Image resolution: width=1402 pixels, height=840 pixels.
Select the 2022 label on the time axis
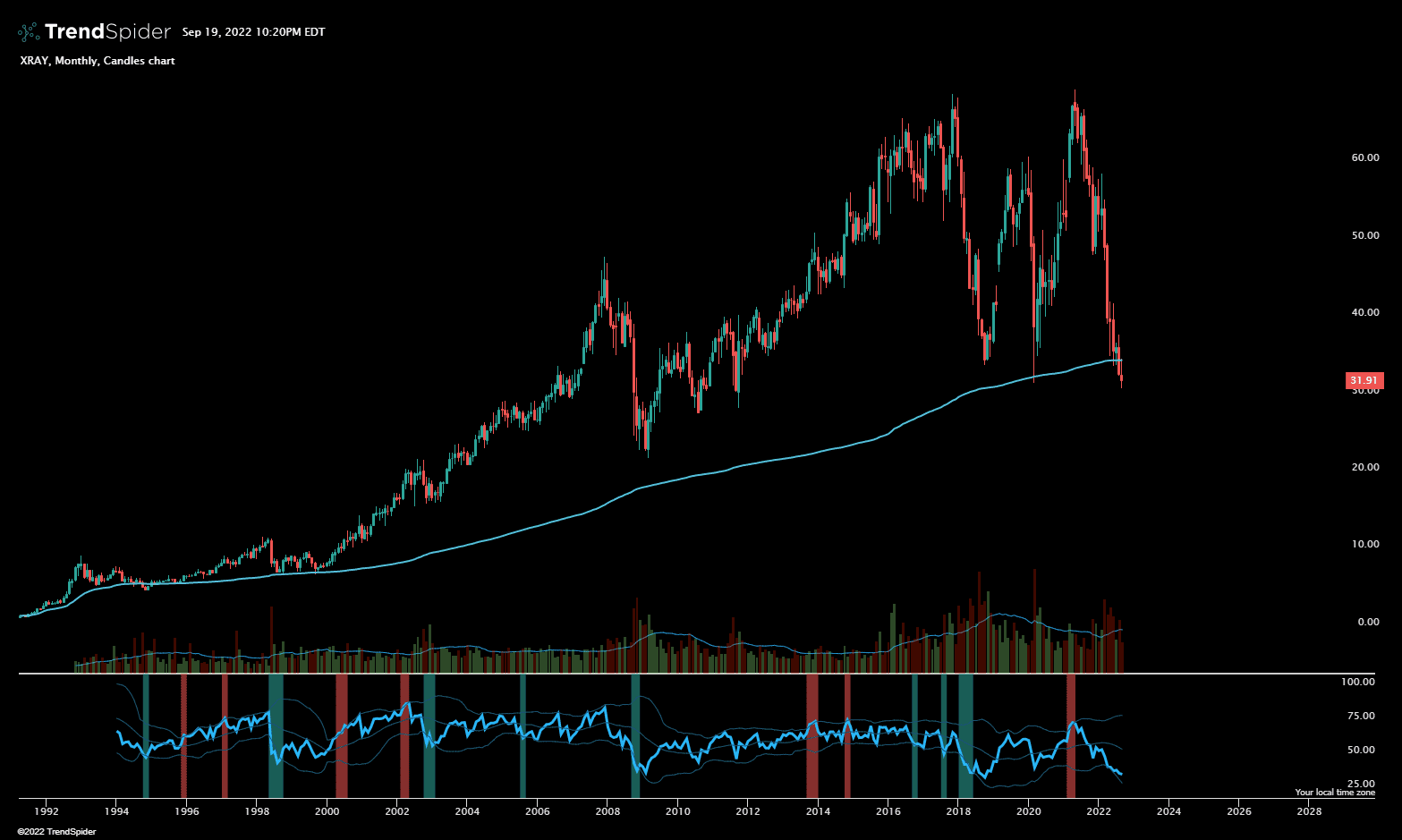coord(1099,811)
